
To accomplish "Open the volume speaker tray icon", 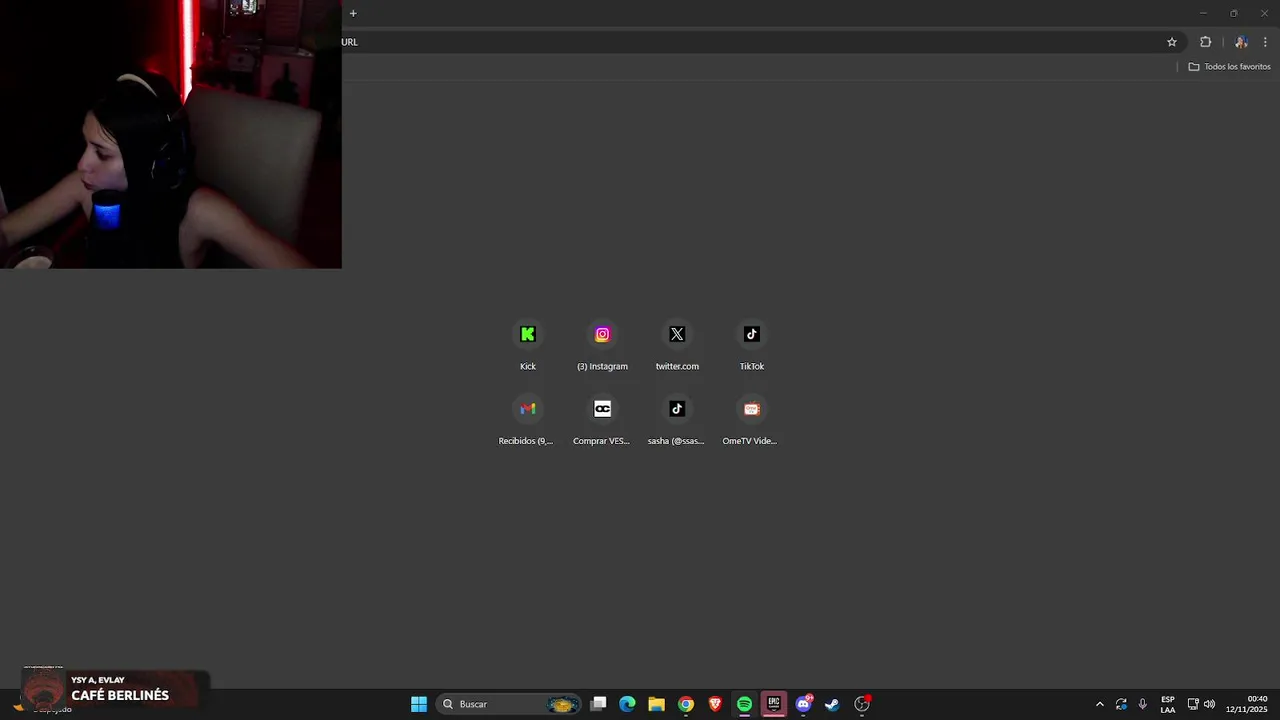I will click(x=1209, y=704).
